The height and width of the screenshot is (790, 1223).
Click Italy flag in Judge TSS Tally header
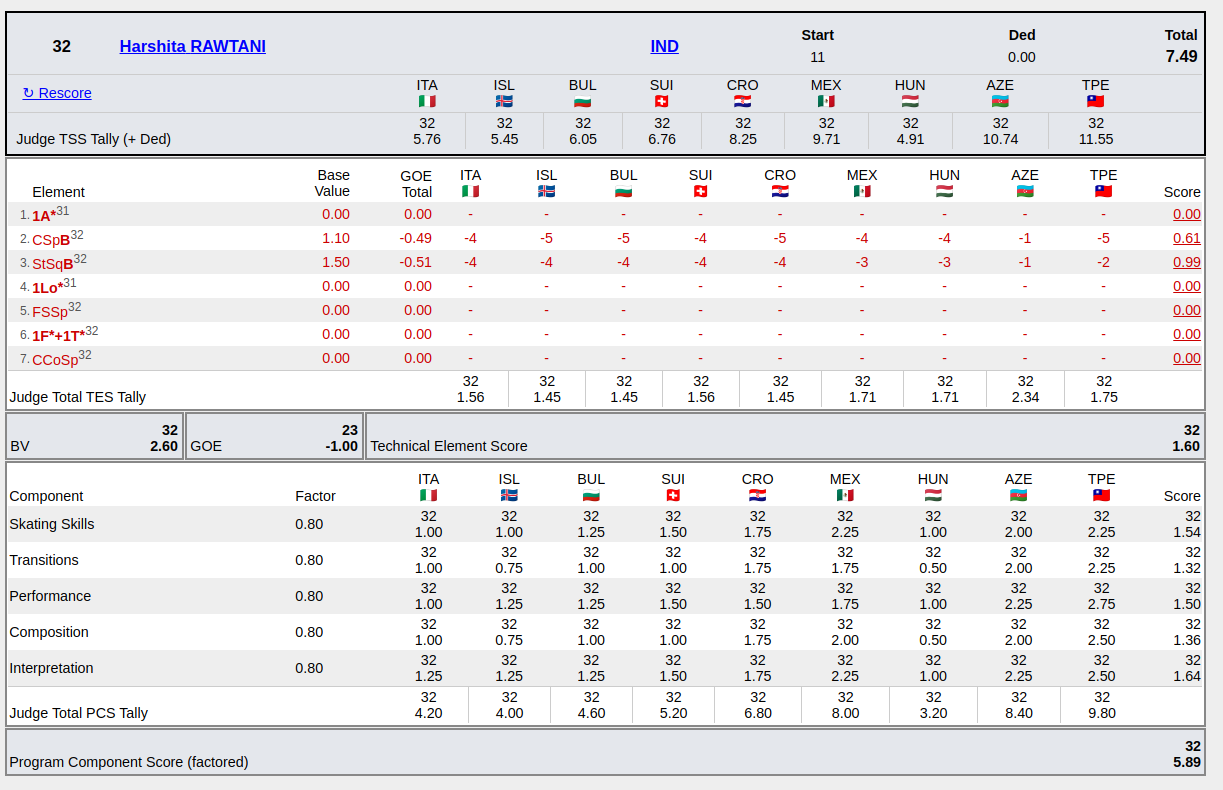[x=427, y=101]
